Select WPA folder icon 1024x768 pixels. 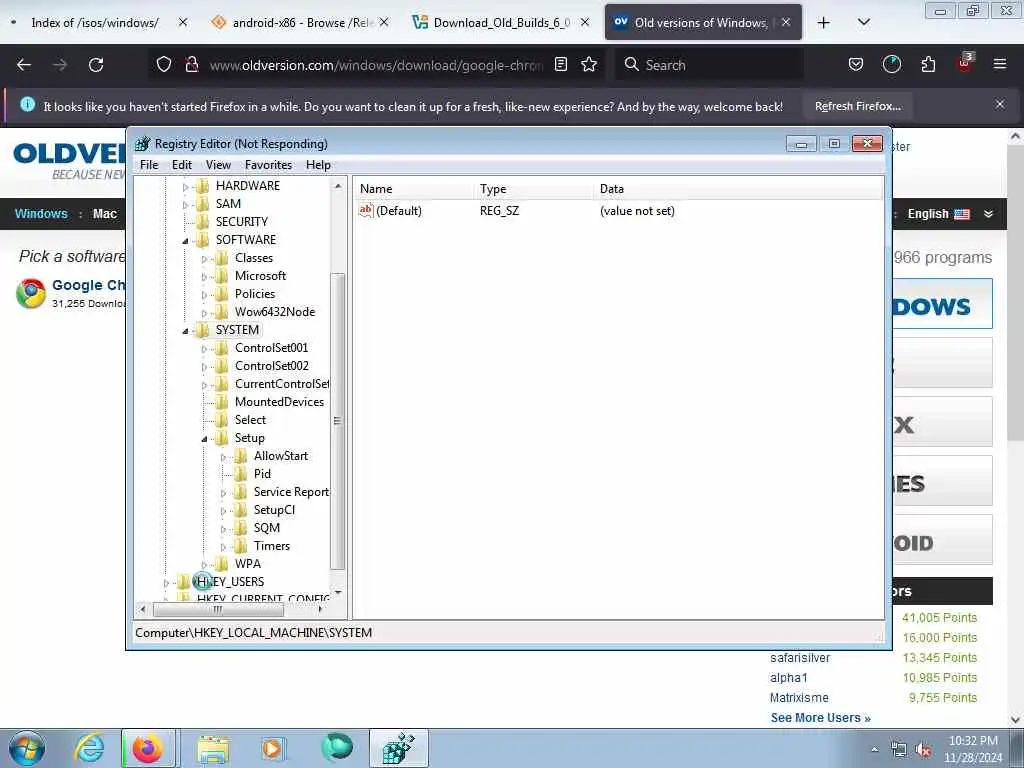tap(222, 564)
